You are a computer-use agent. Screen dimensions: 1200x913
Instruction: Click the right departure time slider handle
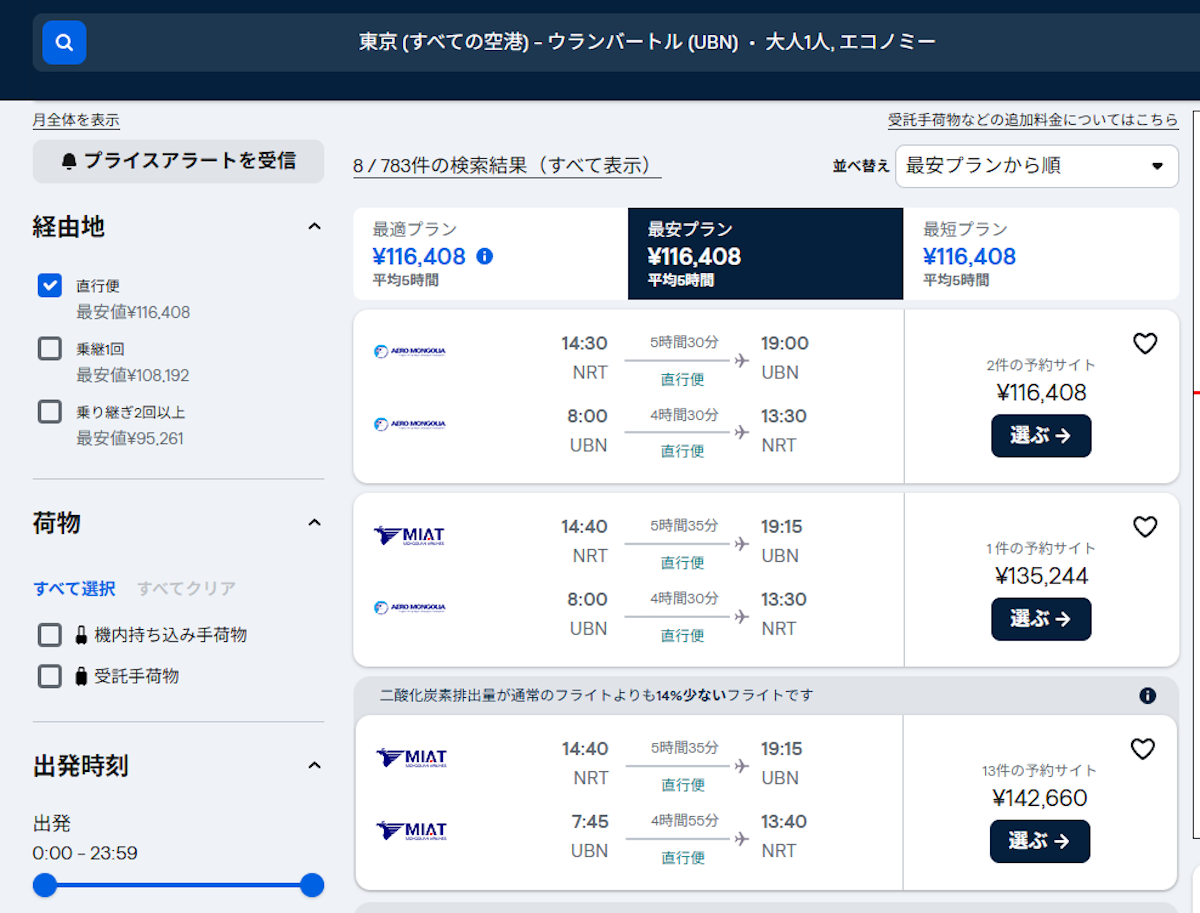312,885
